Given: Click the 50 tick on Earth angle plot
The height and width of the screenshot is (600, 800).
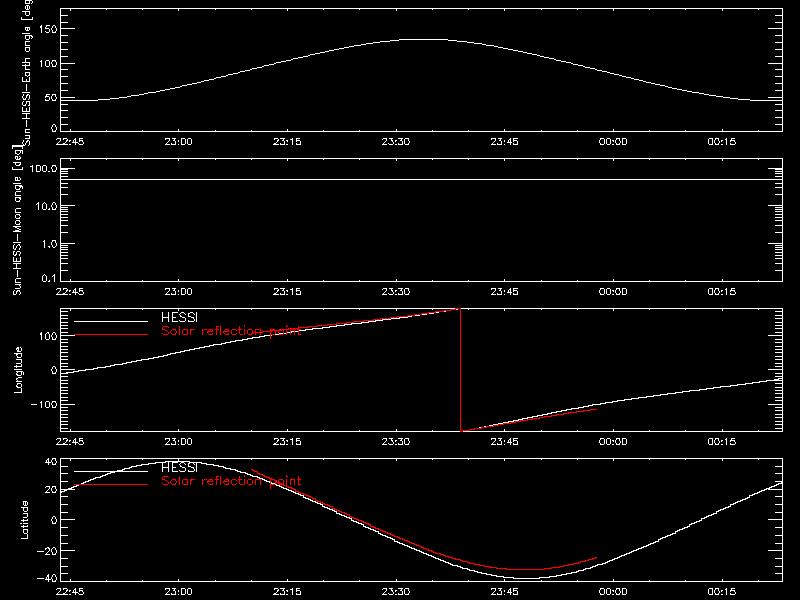Looking at the screenshot, I should coord(51,97).
